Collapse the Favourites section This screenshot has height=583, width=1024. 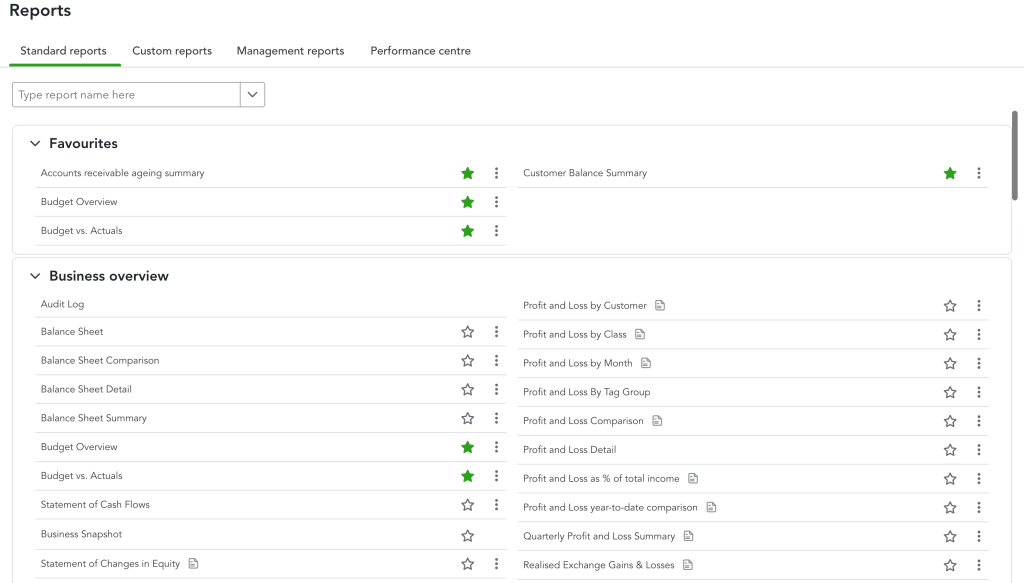(x=35, y=143)
